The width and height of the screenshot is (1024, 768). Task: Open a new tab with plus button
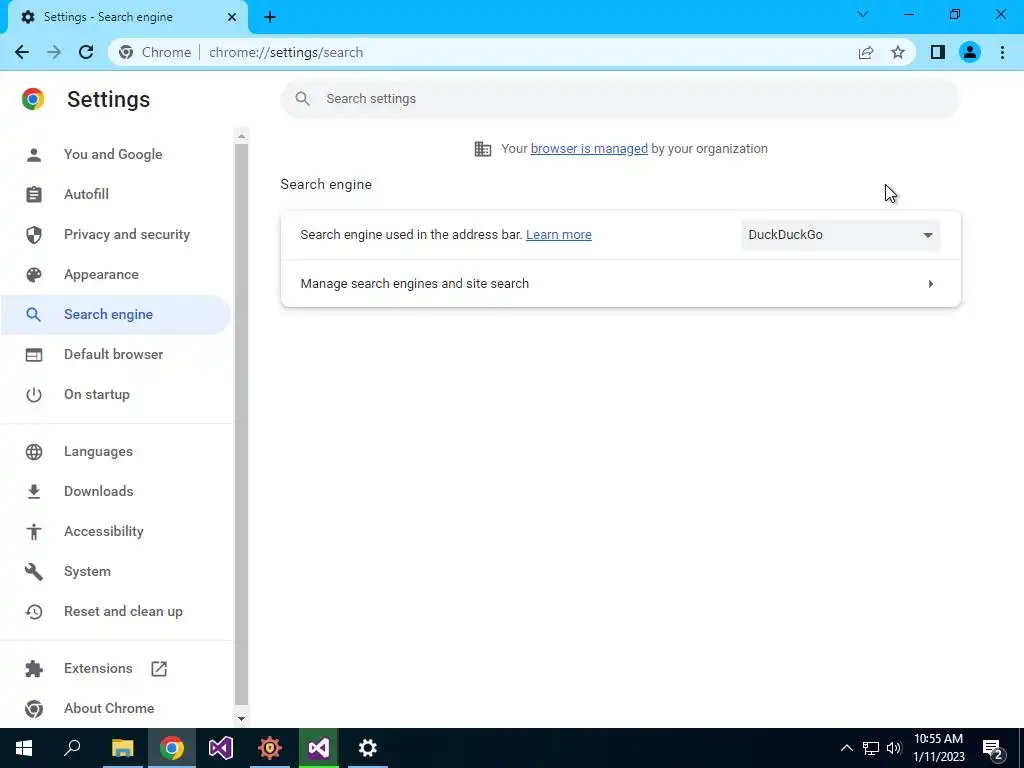[270, 17]
